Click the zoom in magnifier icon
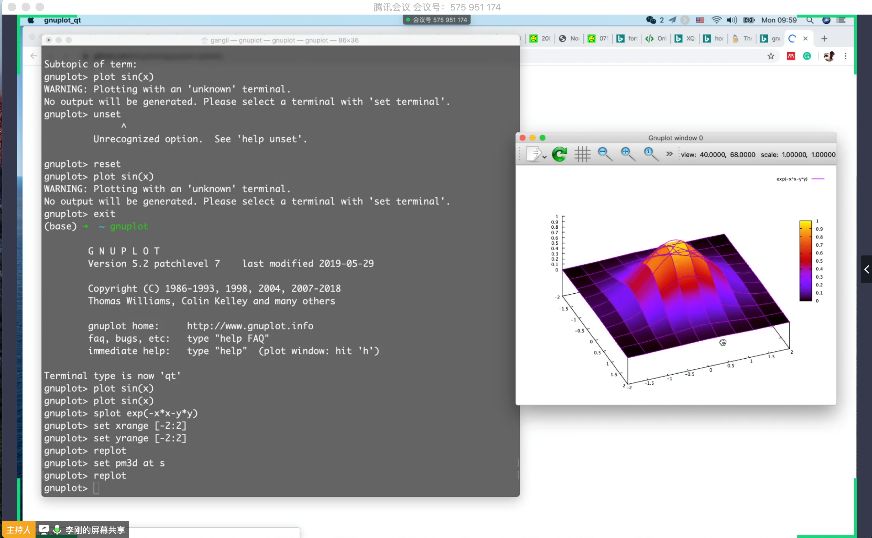Viewport: 872px width, 538px height. tap(628, 154)
